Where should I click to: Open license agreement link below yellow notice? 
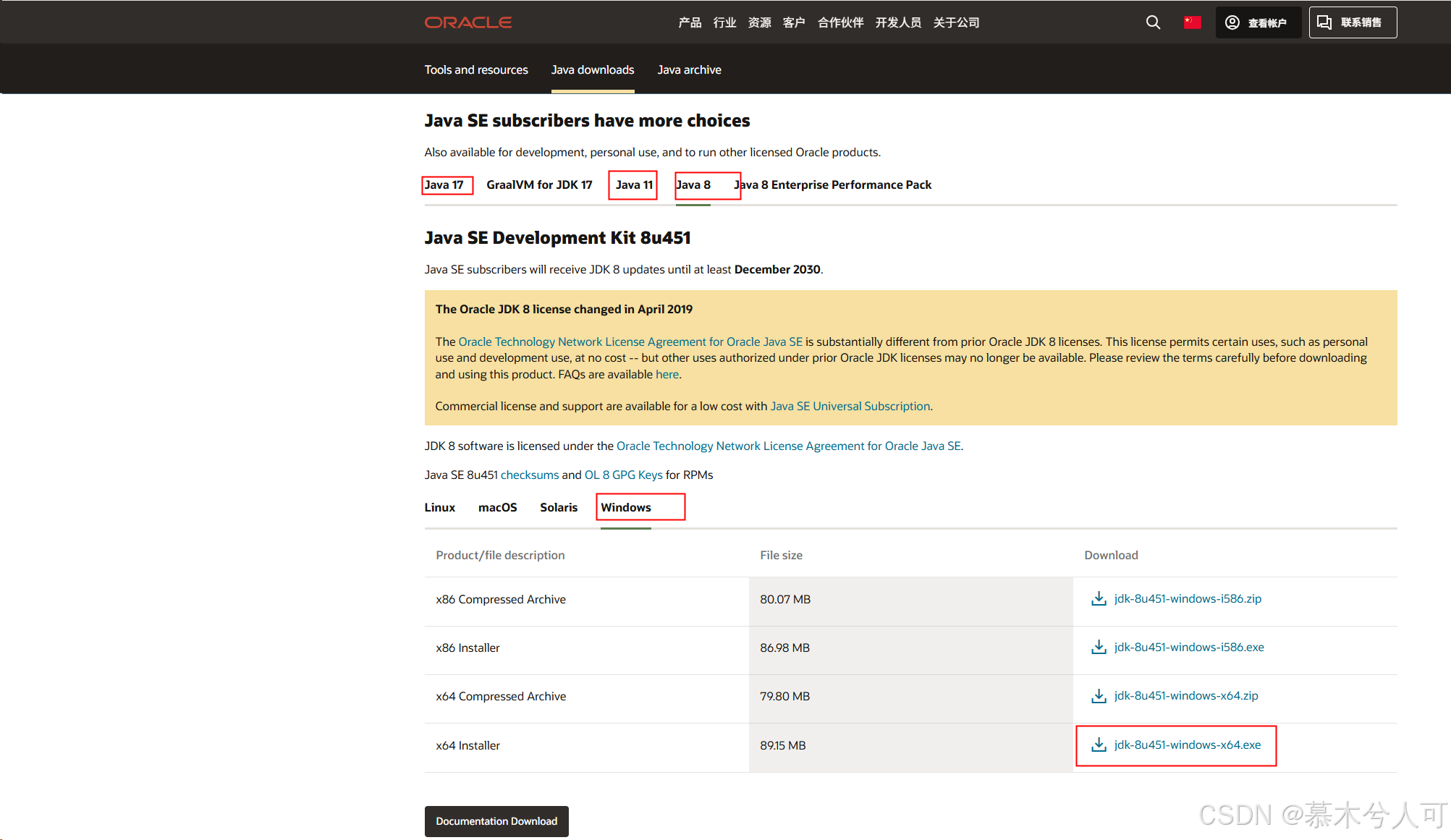click(x=789, y=446)
